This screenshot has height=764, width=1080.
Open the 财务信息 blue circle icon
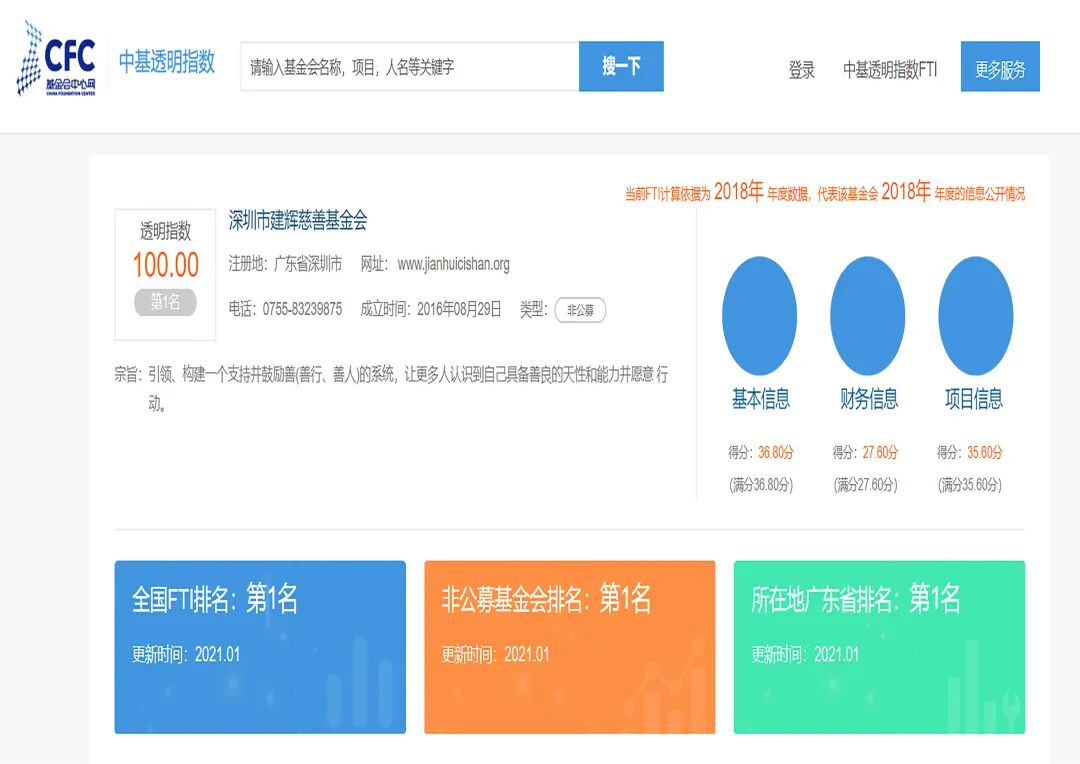pos(868,312)
